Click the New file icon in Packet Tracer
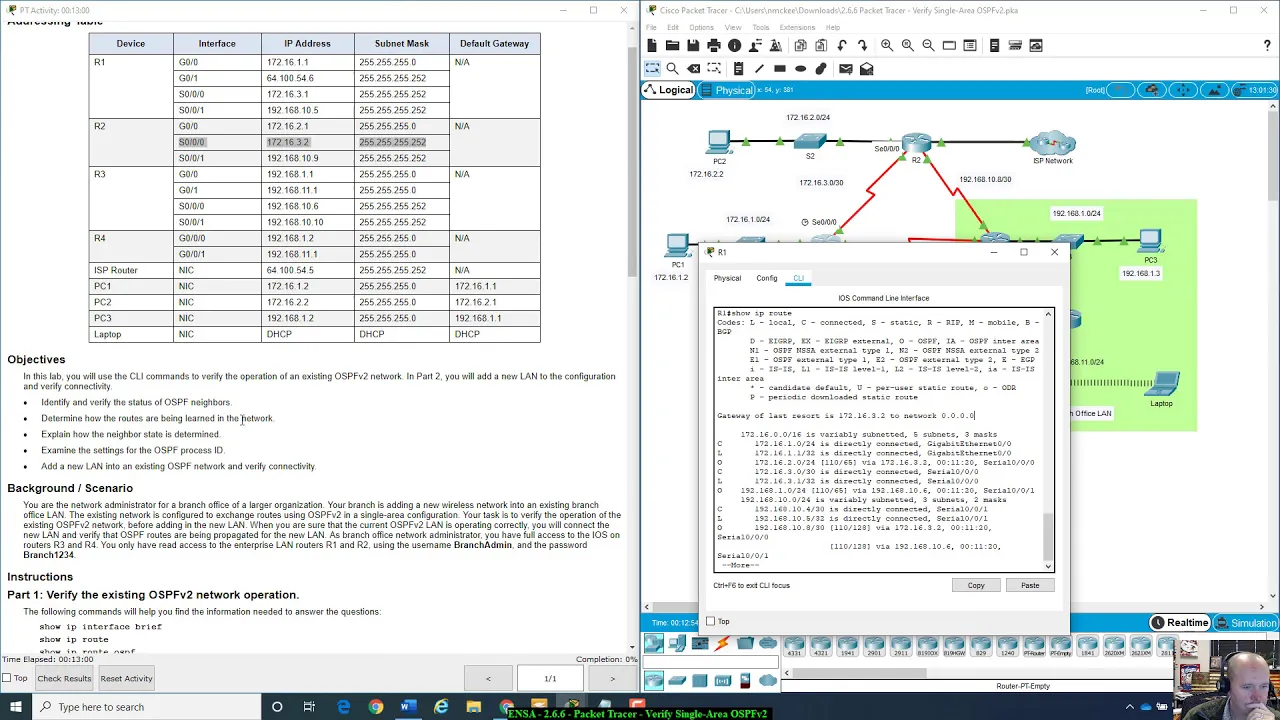 pyautogui.click(x=652, y=46)
